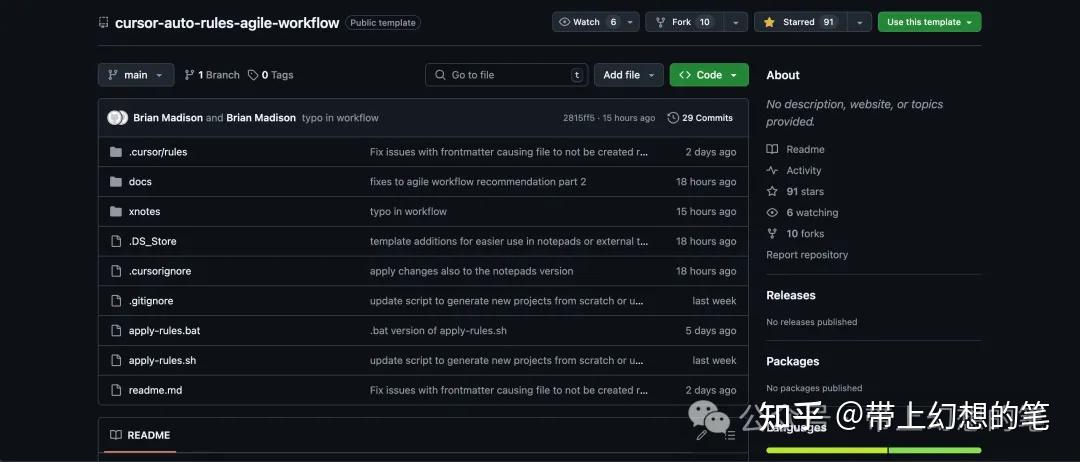
Task: Click the folder icon for docs
Action: click(x=116, y=182)
